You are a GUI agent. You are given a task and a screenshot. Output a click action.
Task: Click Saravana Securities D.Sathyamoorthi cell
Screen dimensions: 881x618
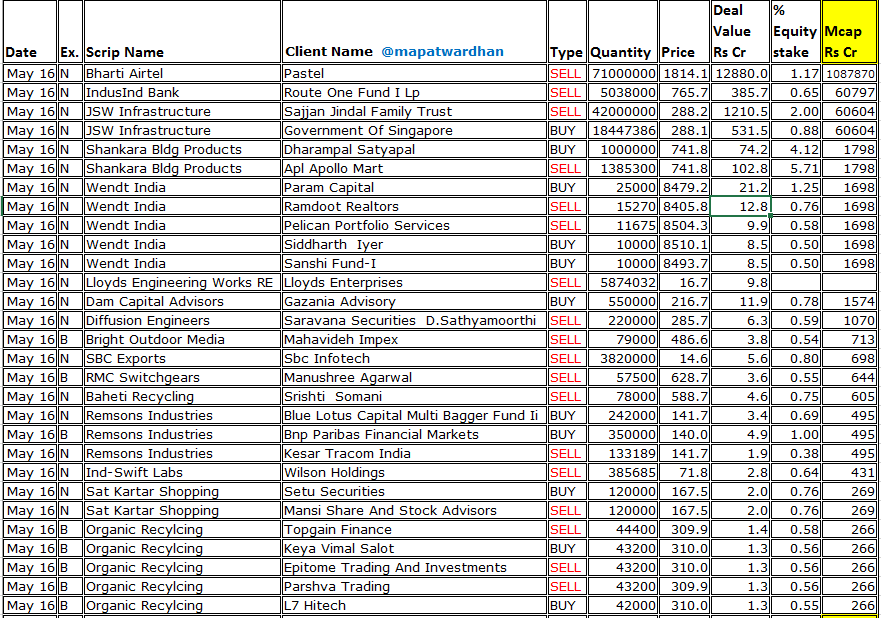[414, 321]
